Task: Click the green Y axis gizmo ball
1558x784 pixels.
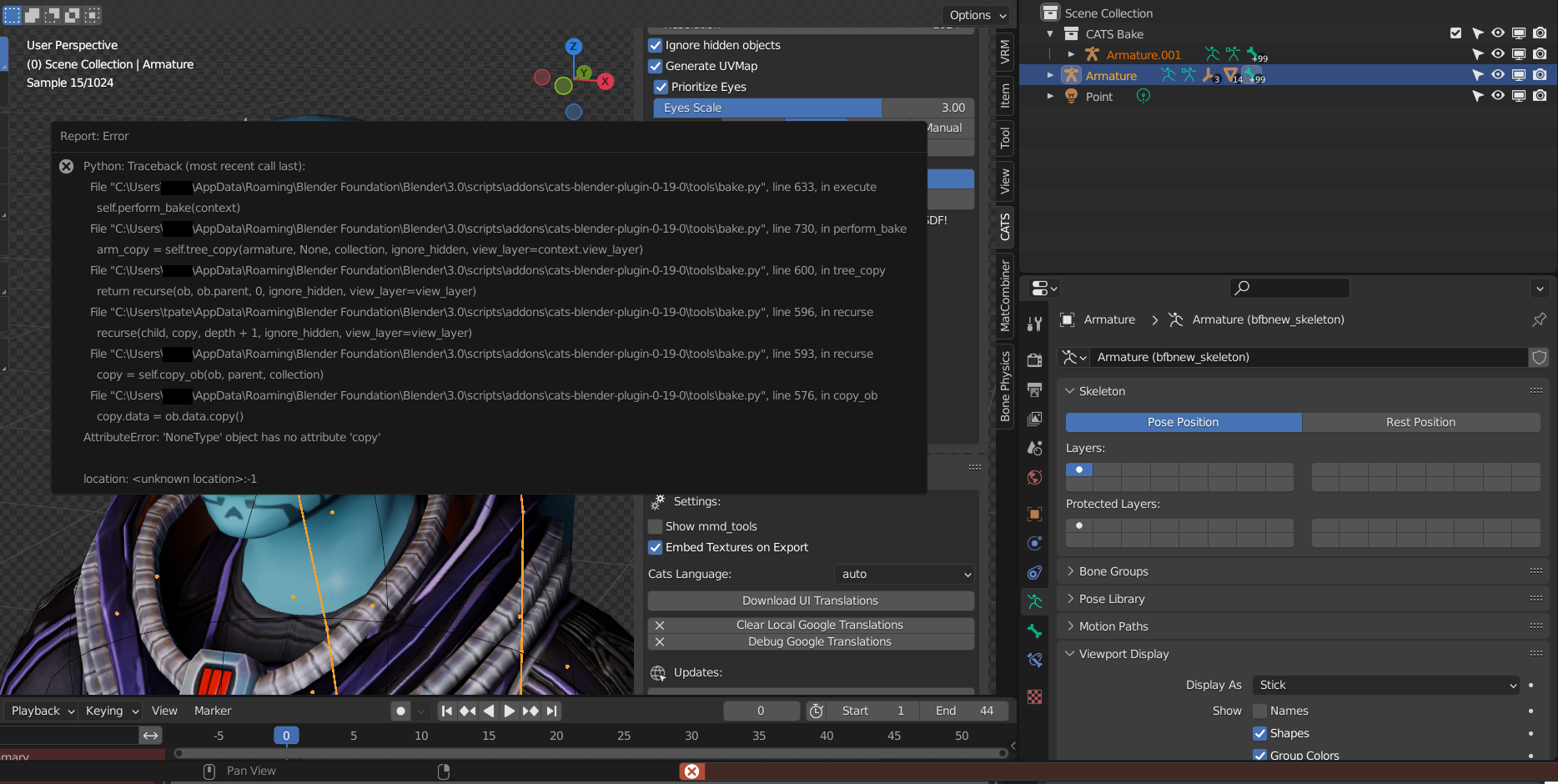Action: (584, 73)
